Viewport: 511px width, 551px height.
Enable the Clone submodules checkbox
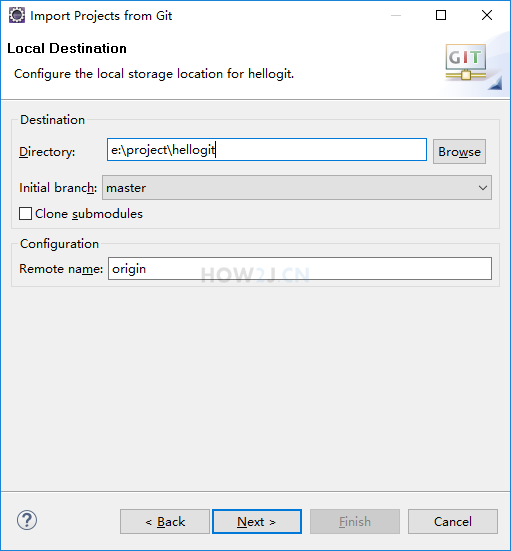click(25, 214)
